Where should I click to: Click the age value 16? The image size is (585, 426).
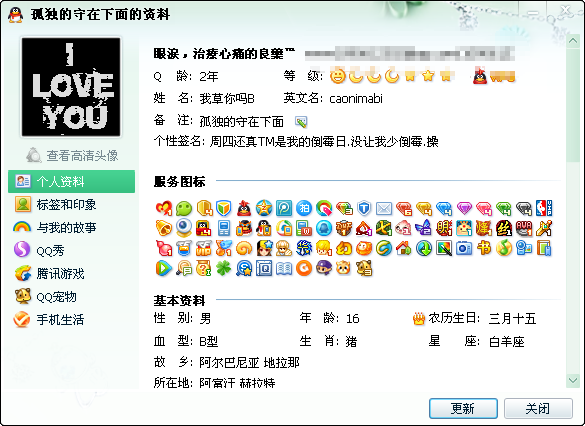353,318
